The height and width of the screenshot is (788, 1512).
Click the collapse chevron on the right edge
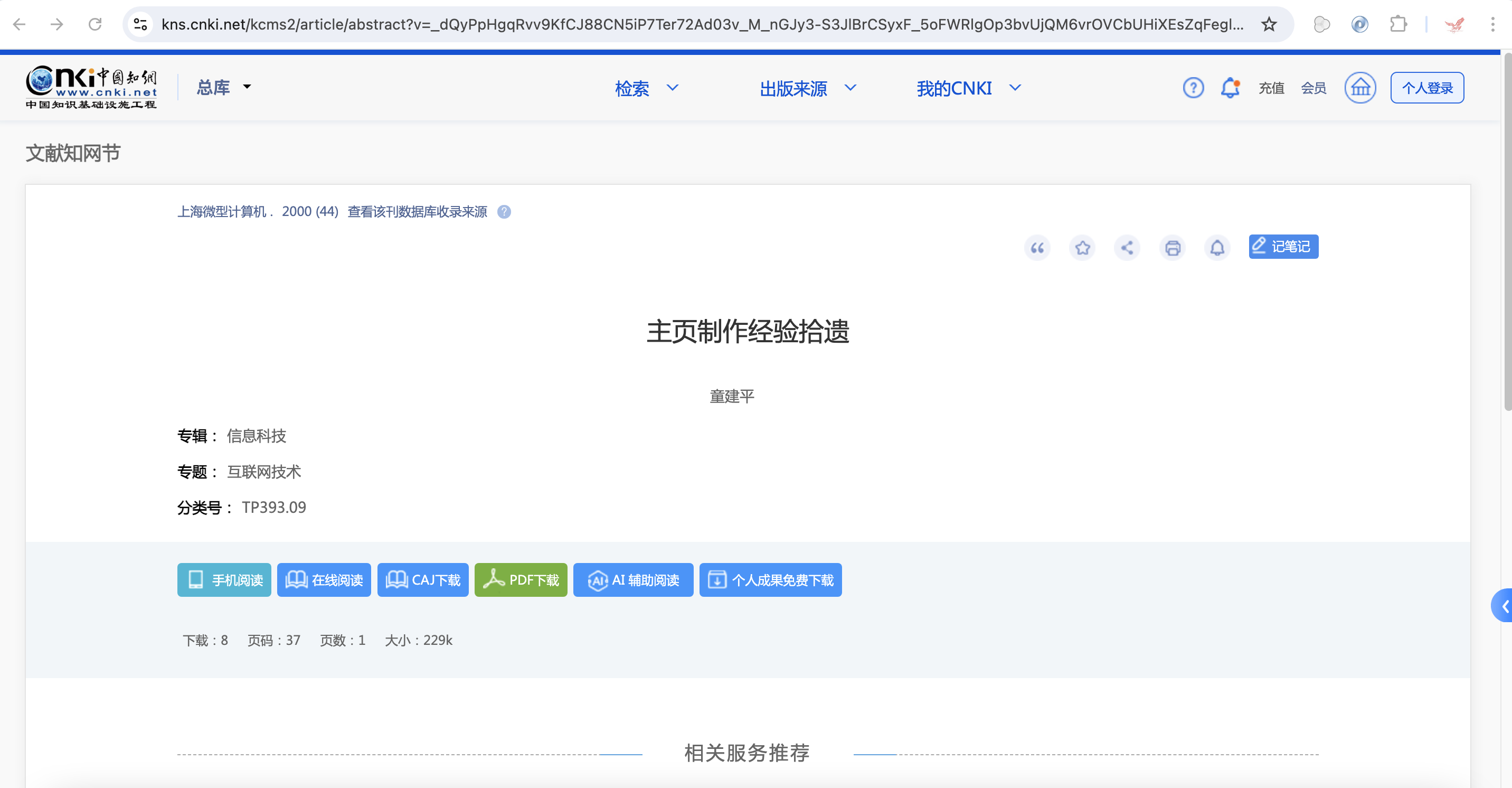tap(1505, 606)
